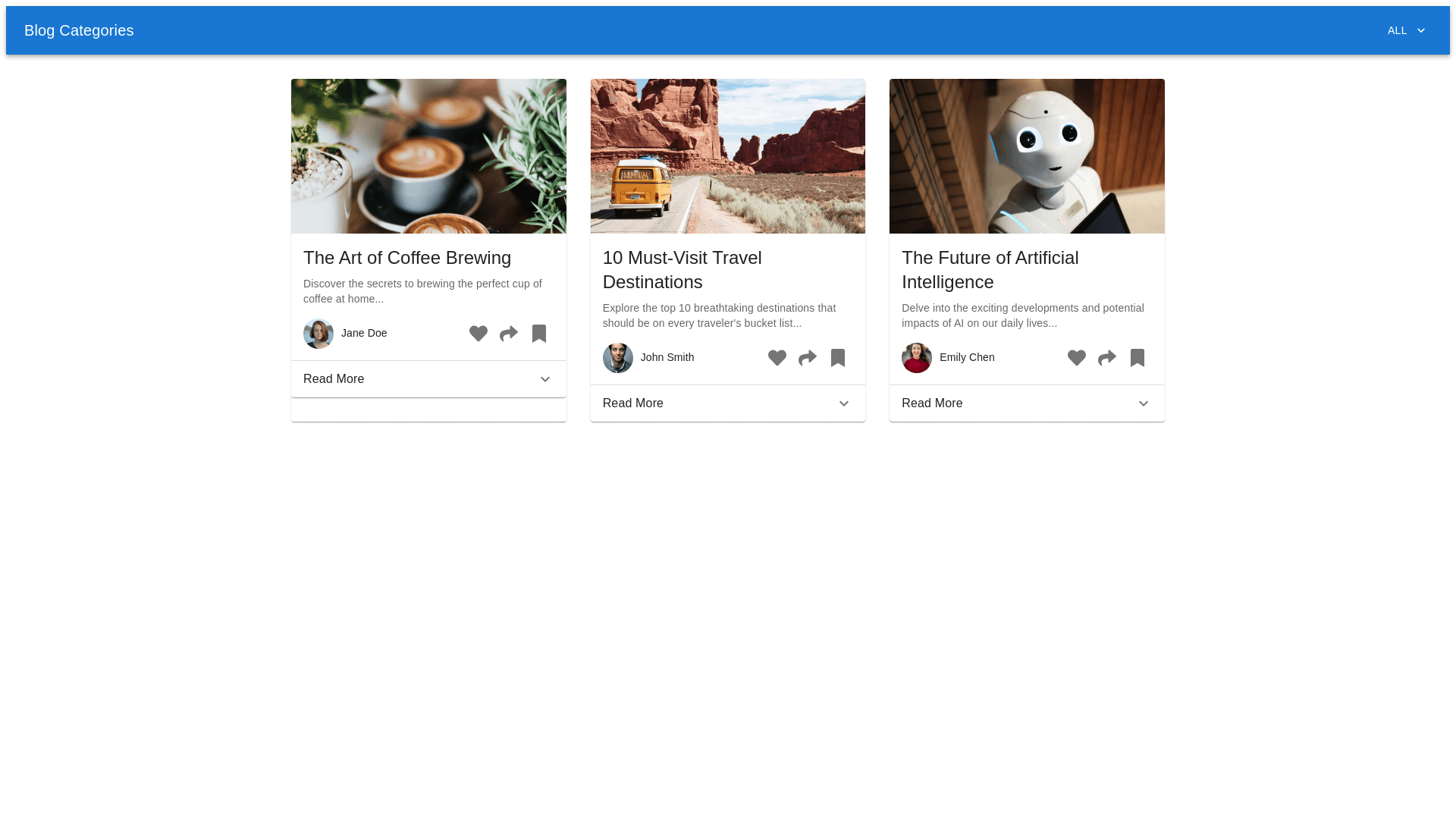The image size is (1456, 819).
Task: Share the coffee brewing article
Action: pyautogui.click(x=509, y=334)
